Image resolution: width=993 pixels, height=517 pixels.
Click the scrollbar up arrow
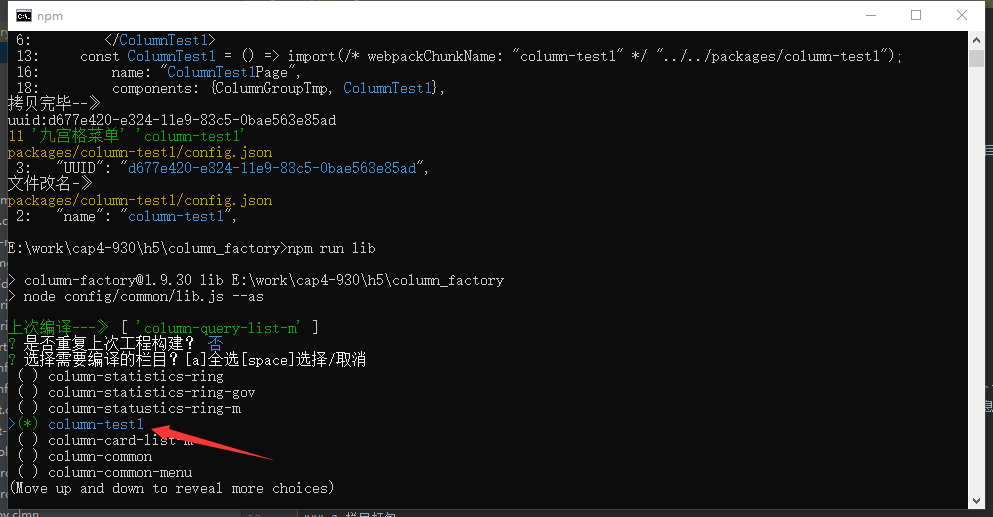pos(976,39)
